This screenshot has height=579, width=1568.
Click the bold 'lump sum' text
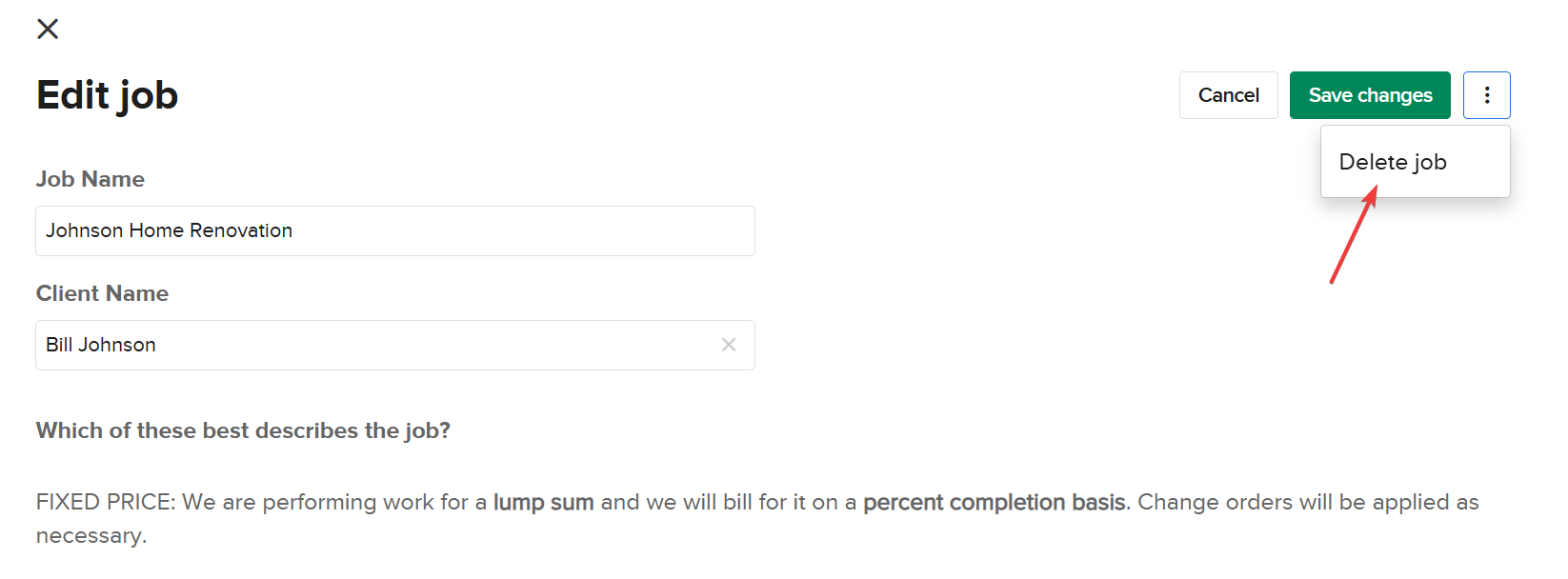click(x=543, y=502)
